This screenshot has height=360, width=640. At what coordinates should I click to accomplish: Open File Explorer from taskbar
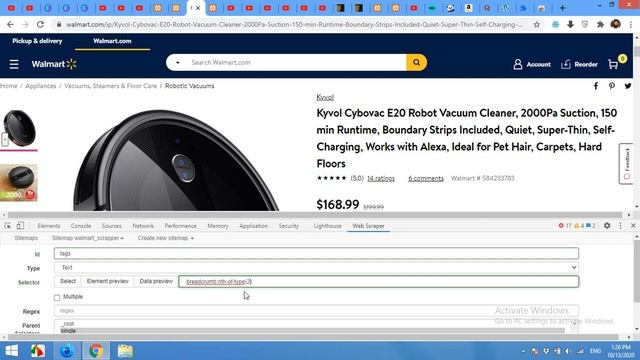tap(125, 351)
